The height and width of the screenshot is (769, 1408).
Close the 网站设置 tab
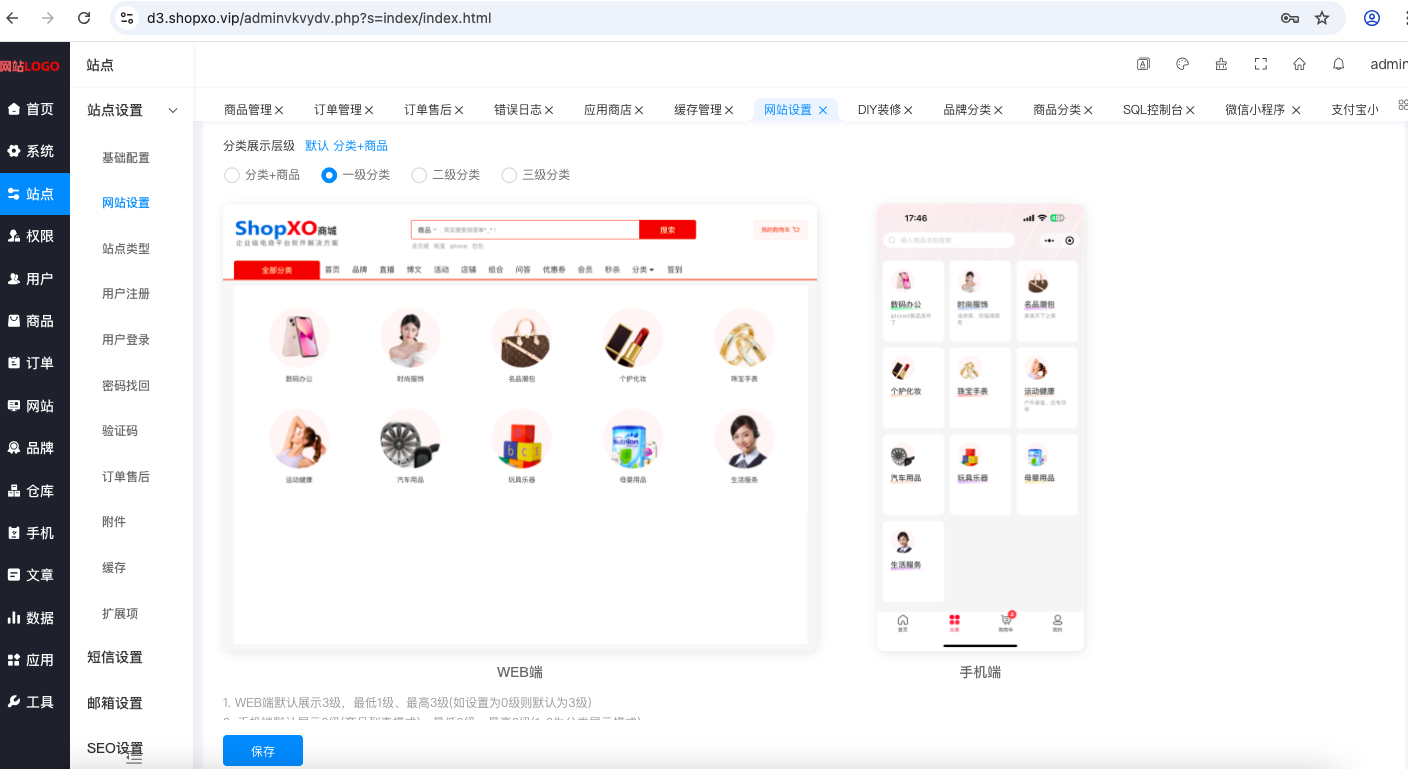pyautogui.click(x=823, y=110)
